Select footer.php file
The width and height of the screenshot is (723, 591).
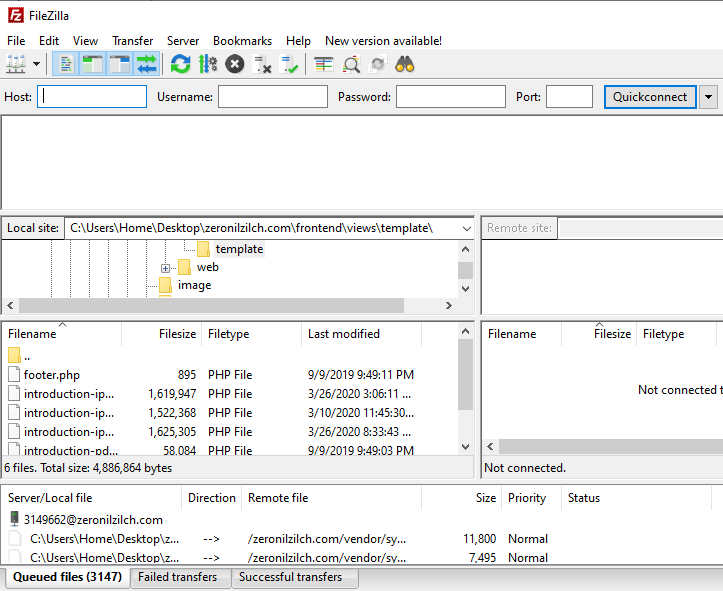pos(231,375)
